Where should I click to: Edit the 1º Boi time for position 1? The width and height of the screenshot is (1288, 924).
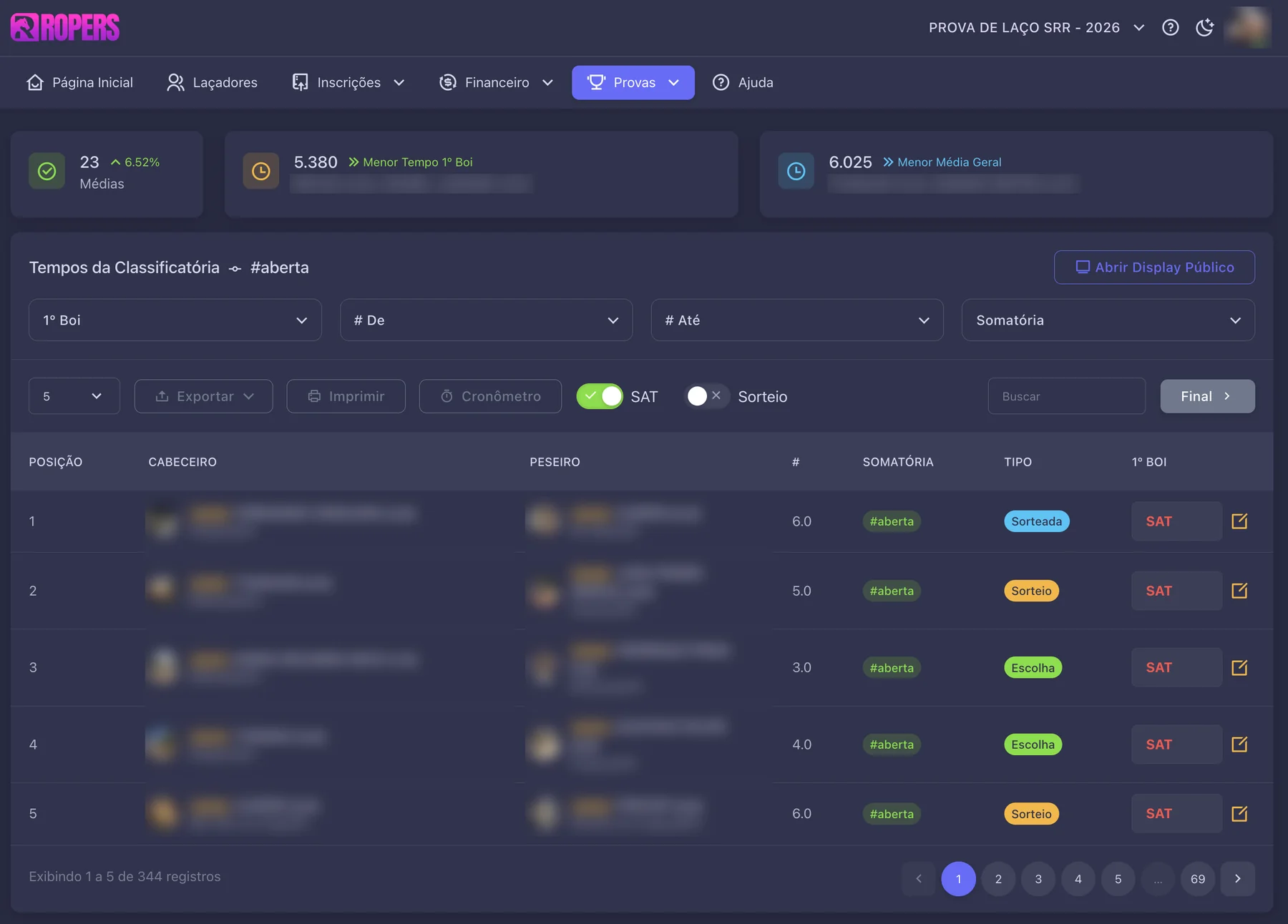coord(1239,521)
